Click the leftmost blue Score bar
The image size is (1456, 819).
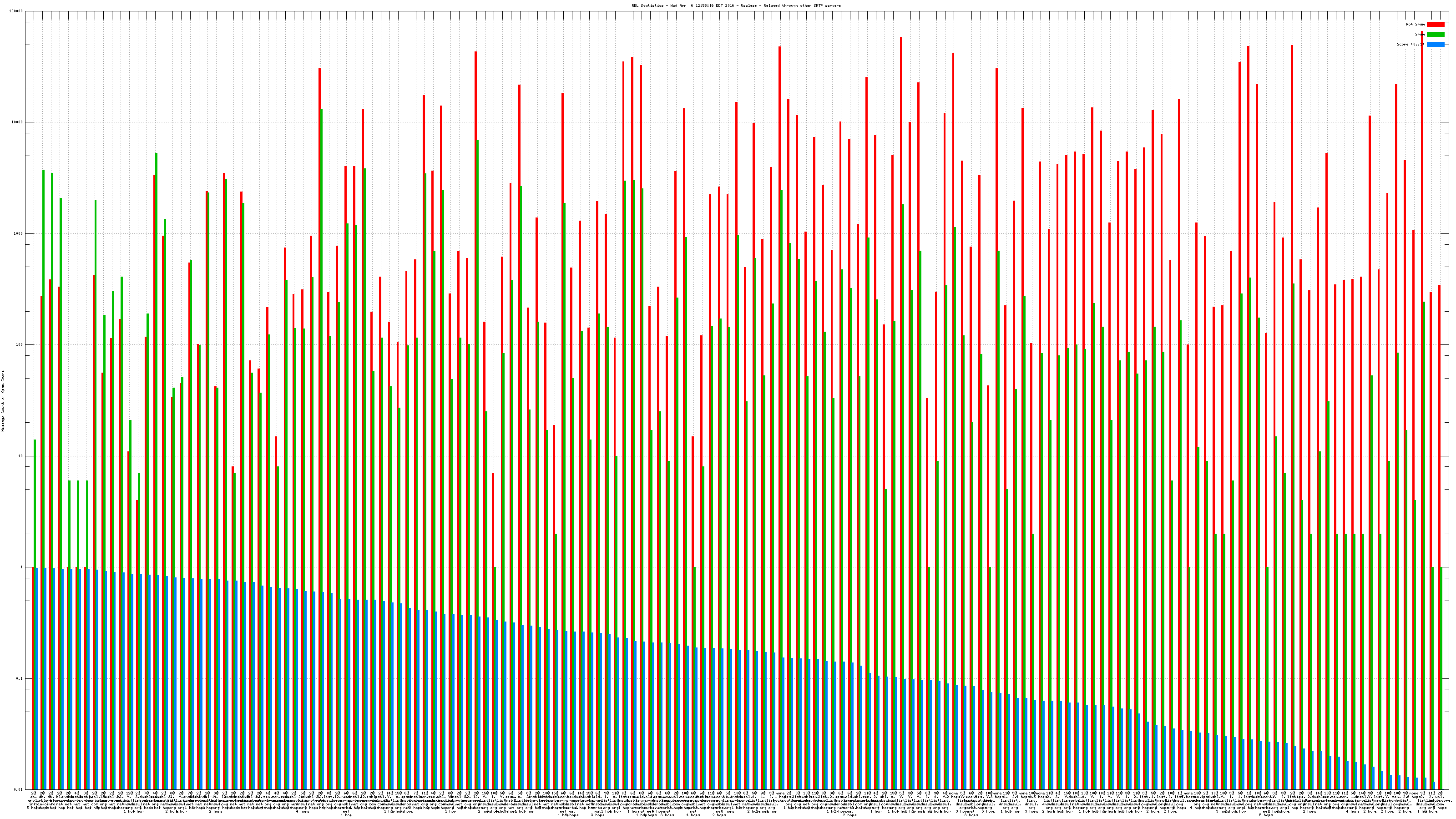tap(37, 678)
